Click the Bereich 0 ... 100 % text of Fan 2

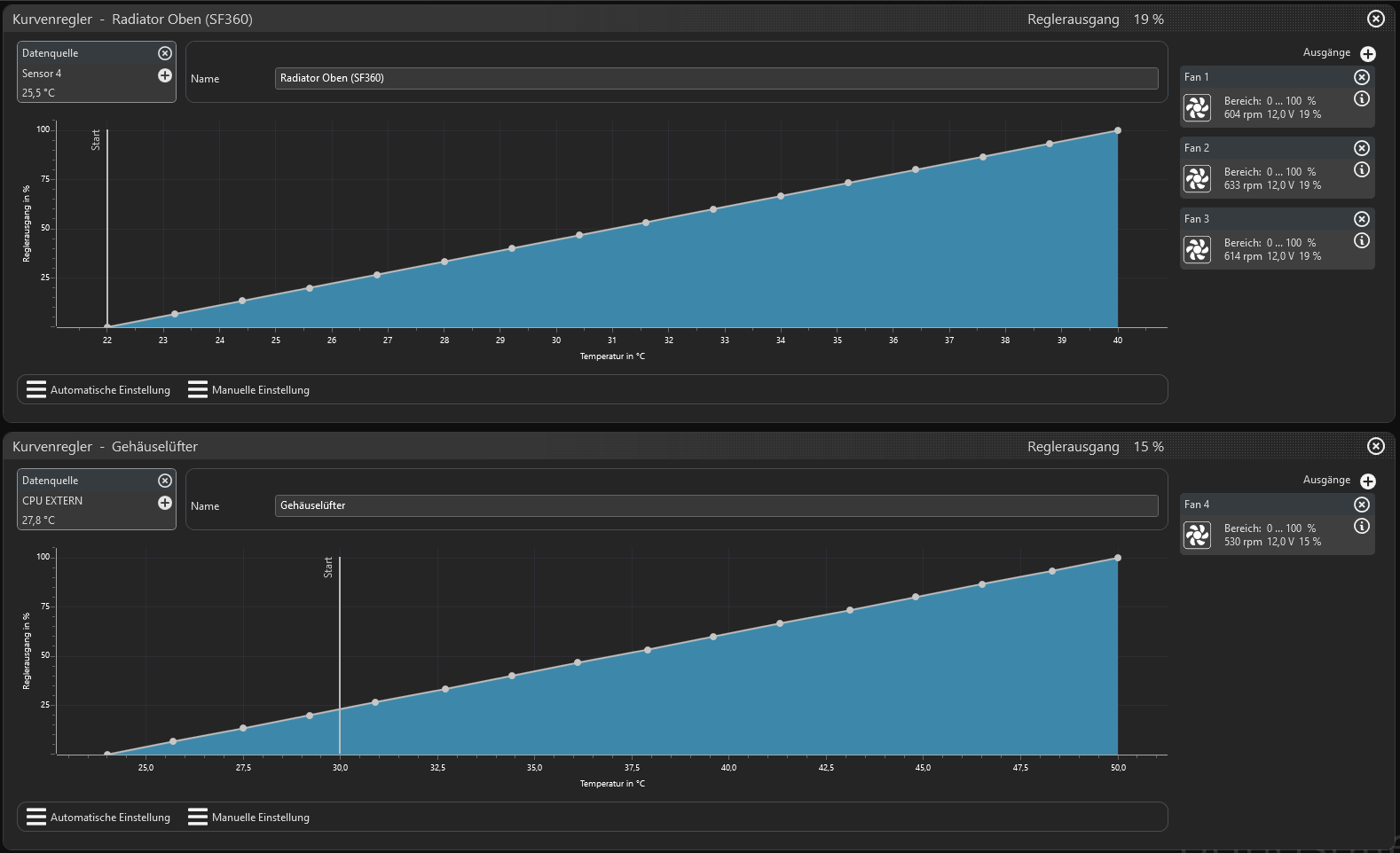(1270, 172)
